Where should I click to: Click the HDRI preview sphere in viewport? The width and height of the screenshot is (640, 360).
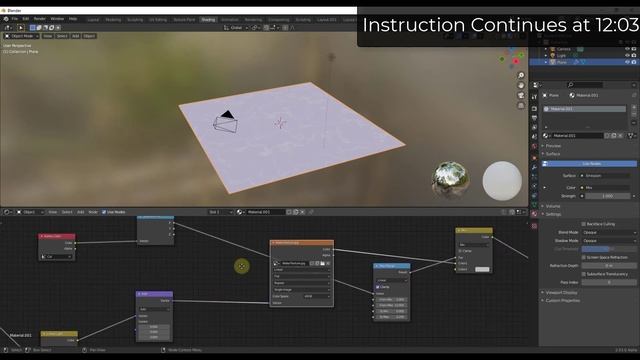451,180
